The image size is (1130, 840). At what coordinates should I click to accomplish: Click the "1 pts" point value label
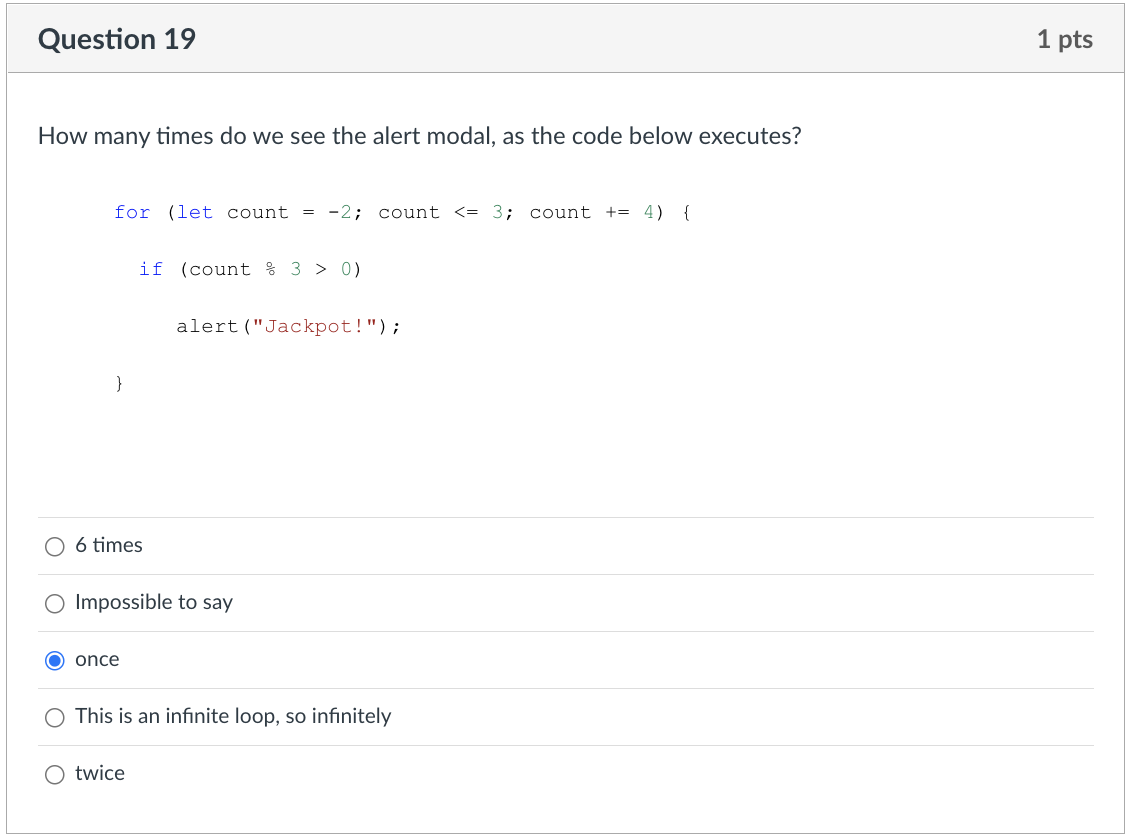1065,39
